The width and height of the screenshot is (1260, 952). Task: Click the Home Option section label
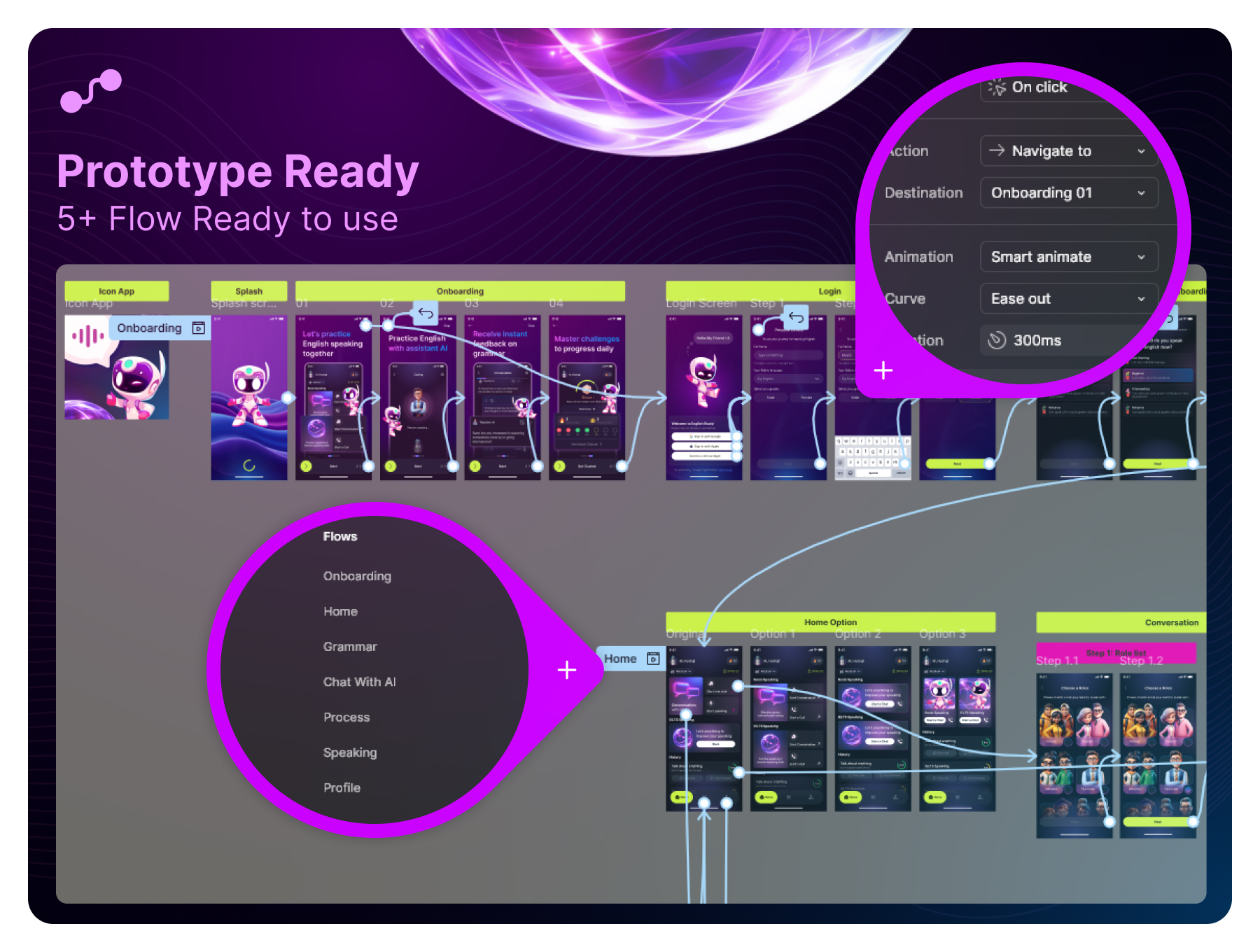click(830, 622)
